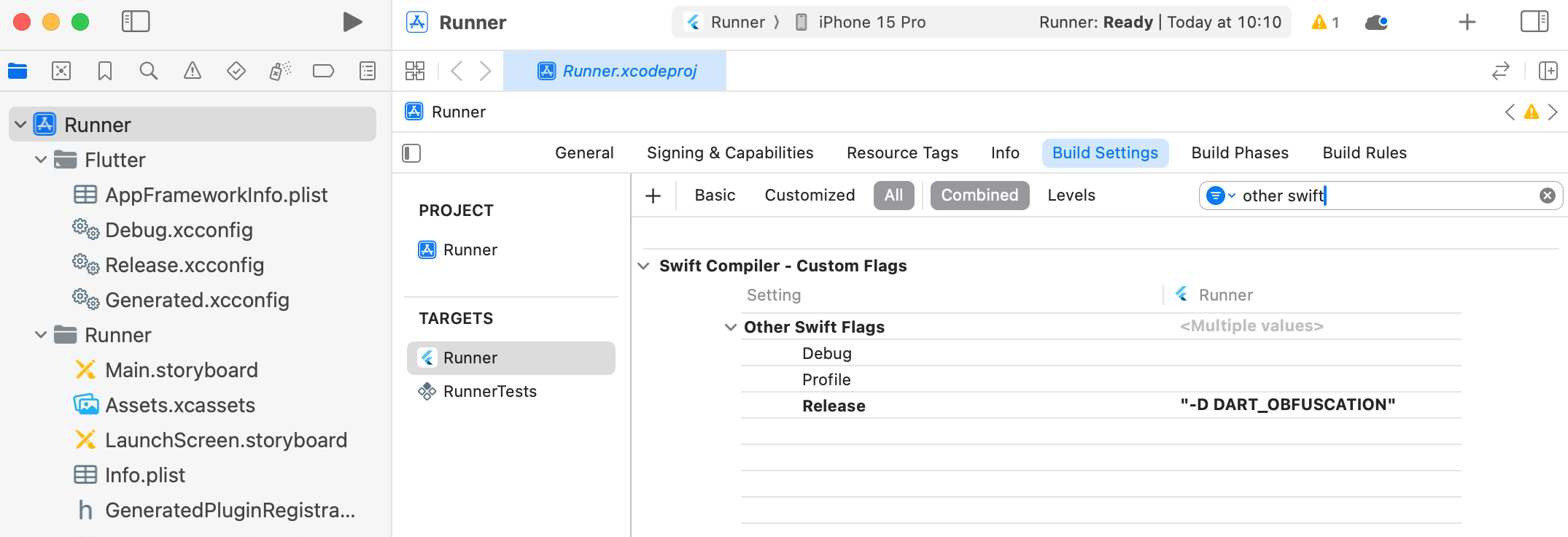Show Basic build settings
This screenshot has height=537, width=1568.
click(x=715, y=196)
